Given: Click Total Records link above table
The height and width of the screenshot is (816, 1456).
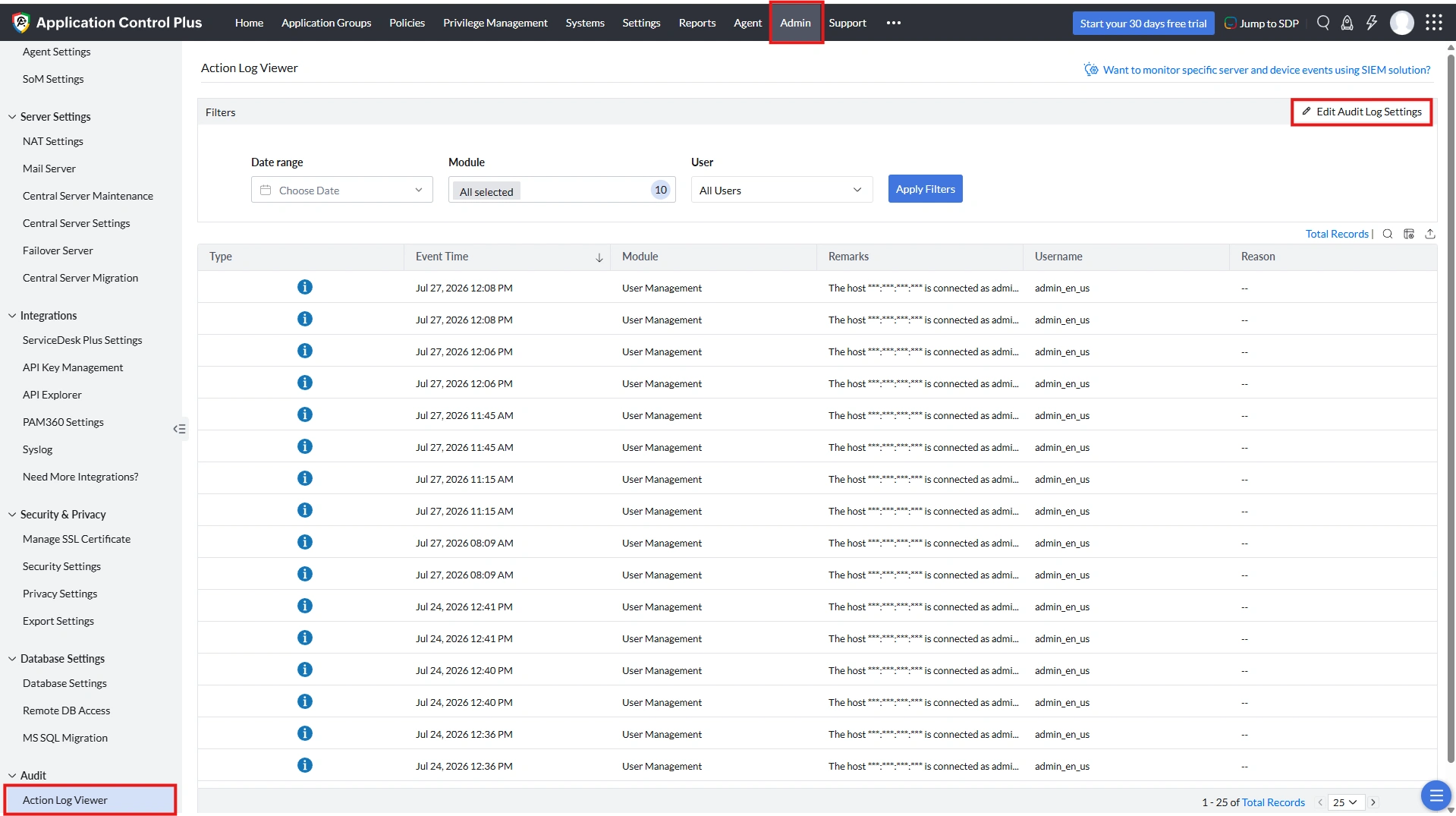Looking at the screenshot, I should point(1337,234).
